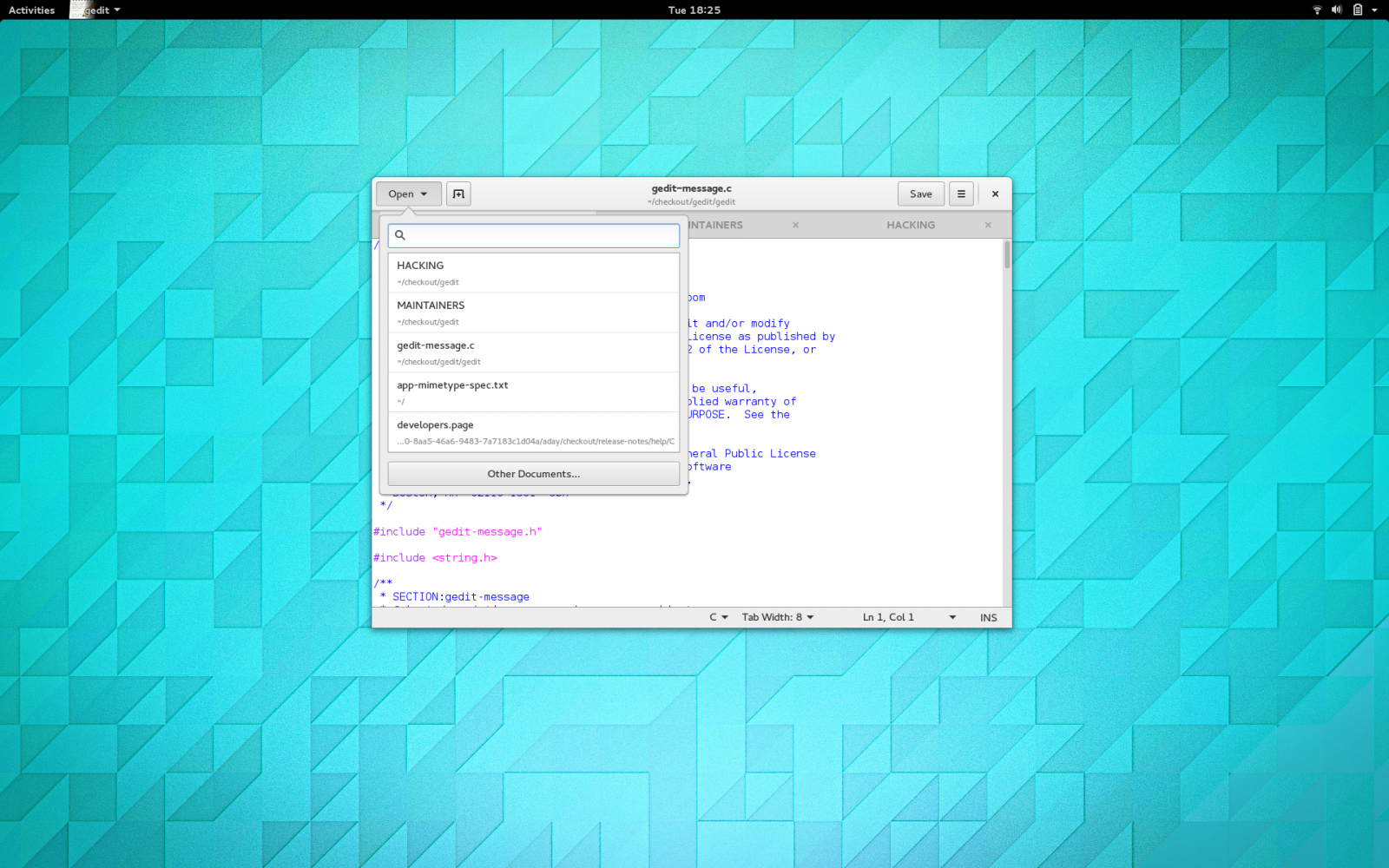The width and height of the screenshot is (1389, 868).
Task: Switch to the HACKING tab
Action: click(910, 225)
